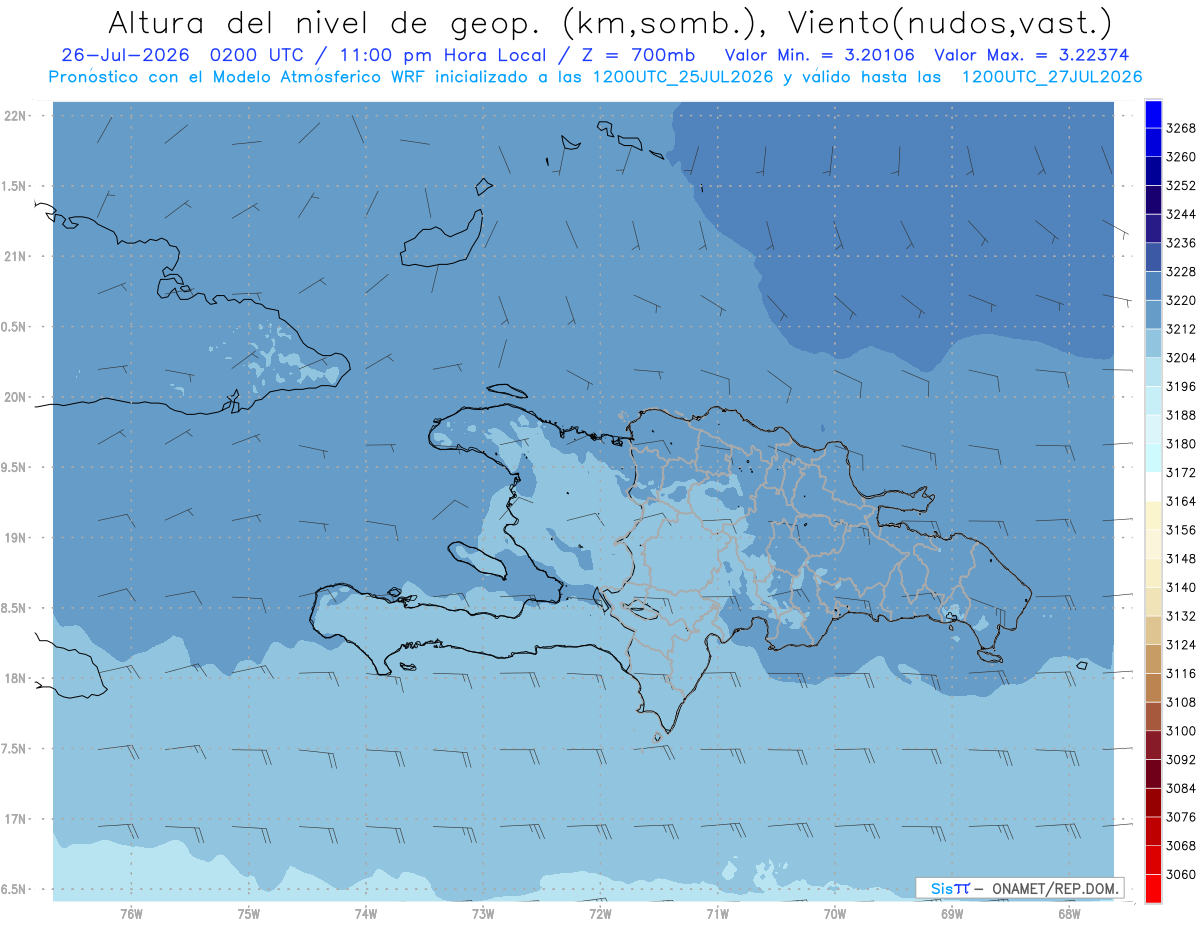1200x927 pixels.
Task: Click the legend value '3220'
Action: coord(1180,300)
